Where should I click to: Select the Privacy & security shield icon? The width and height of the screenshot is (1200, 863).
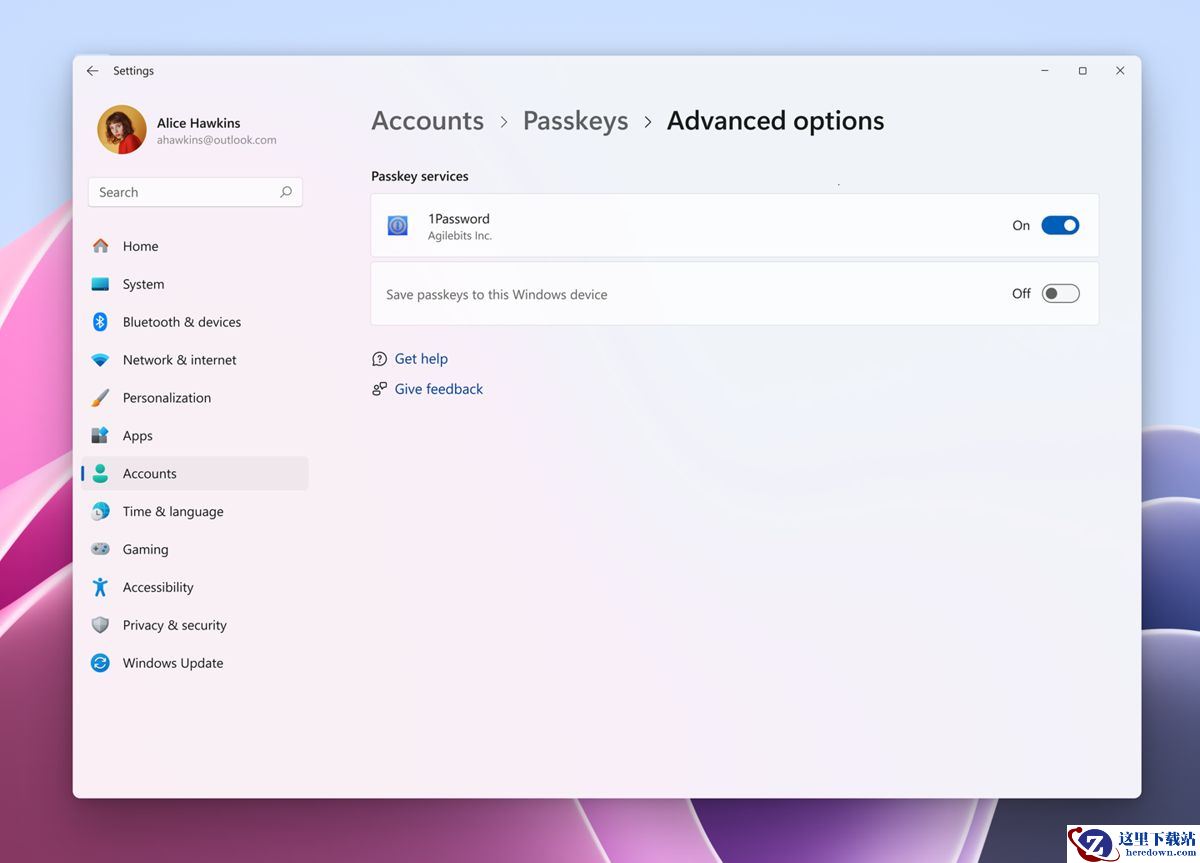pos(100,625)
